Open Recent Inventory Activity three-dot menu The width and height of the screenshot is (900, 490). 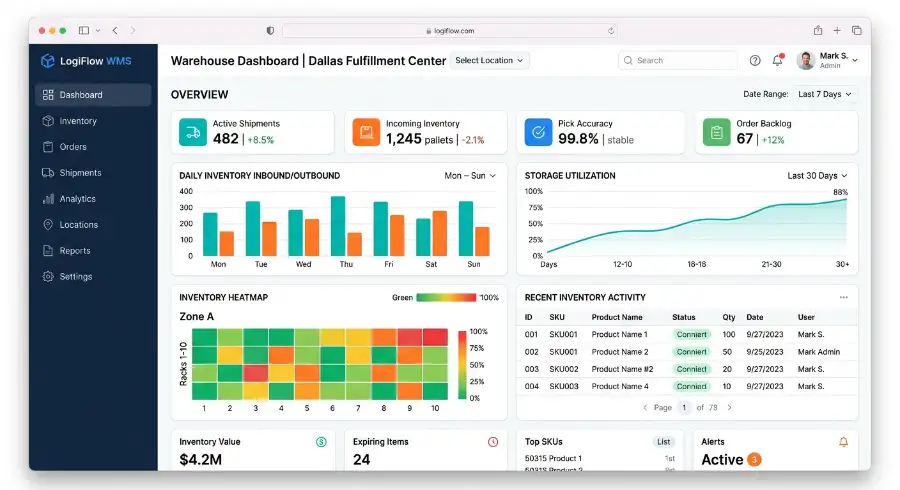[x=843, y=297]
